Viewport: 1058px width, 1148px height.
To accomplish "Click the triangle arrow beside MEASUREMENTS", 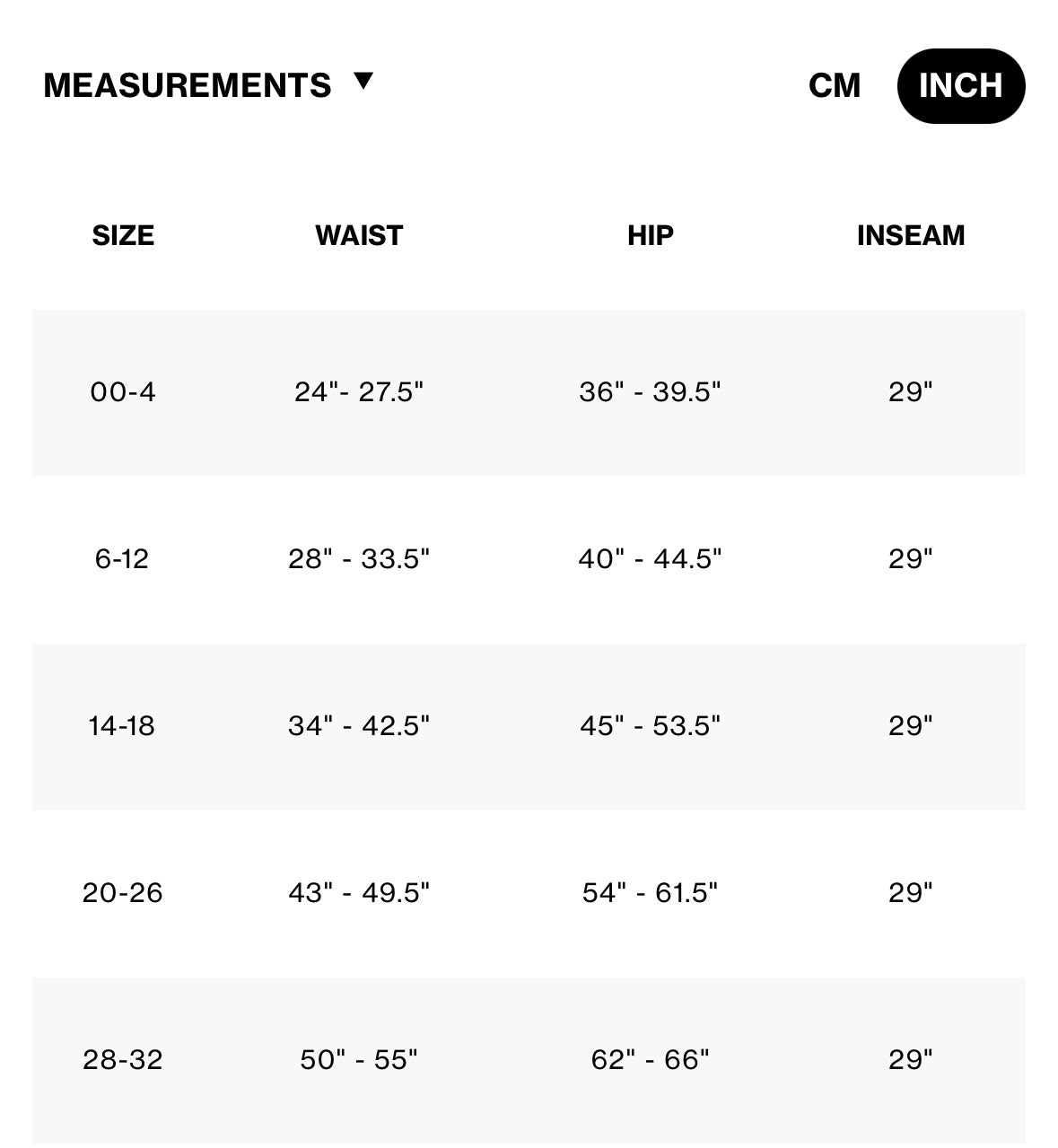I will (363, 82).
